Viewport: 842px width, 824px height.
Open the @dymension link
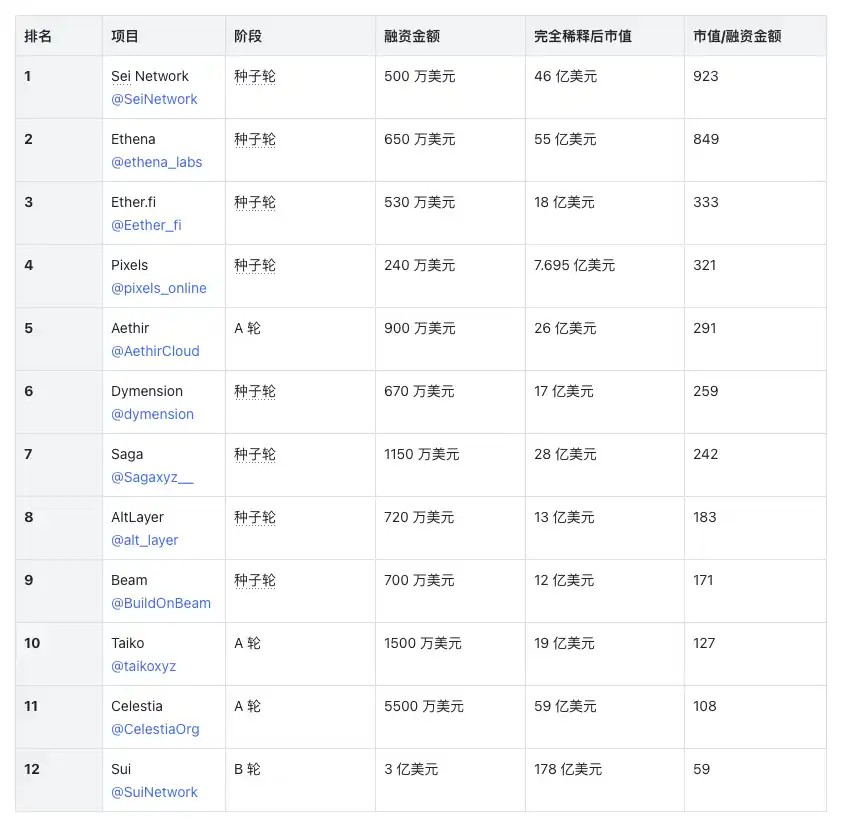(x=152, y=414)
